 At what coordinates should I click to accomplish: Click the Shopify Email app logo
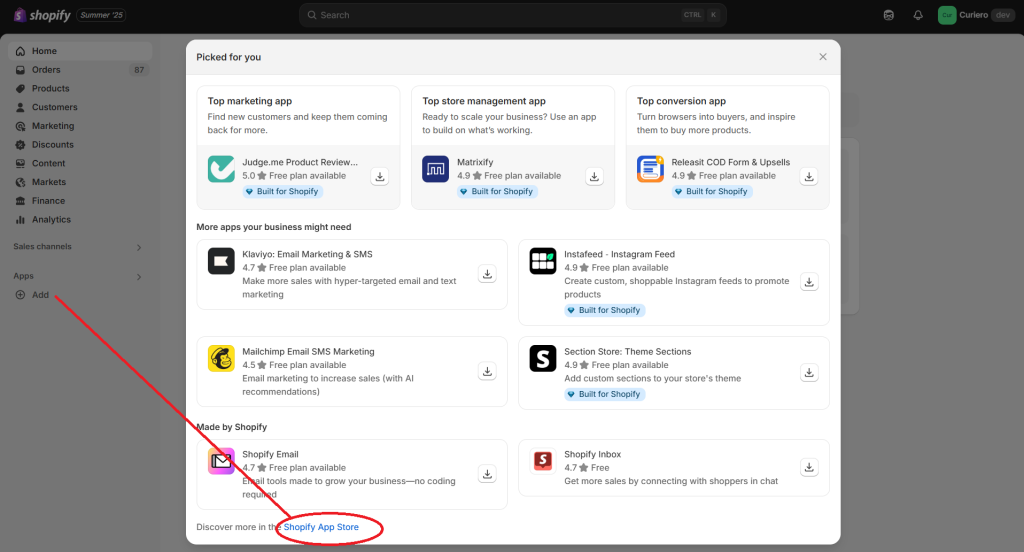pos(221,461)
